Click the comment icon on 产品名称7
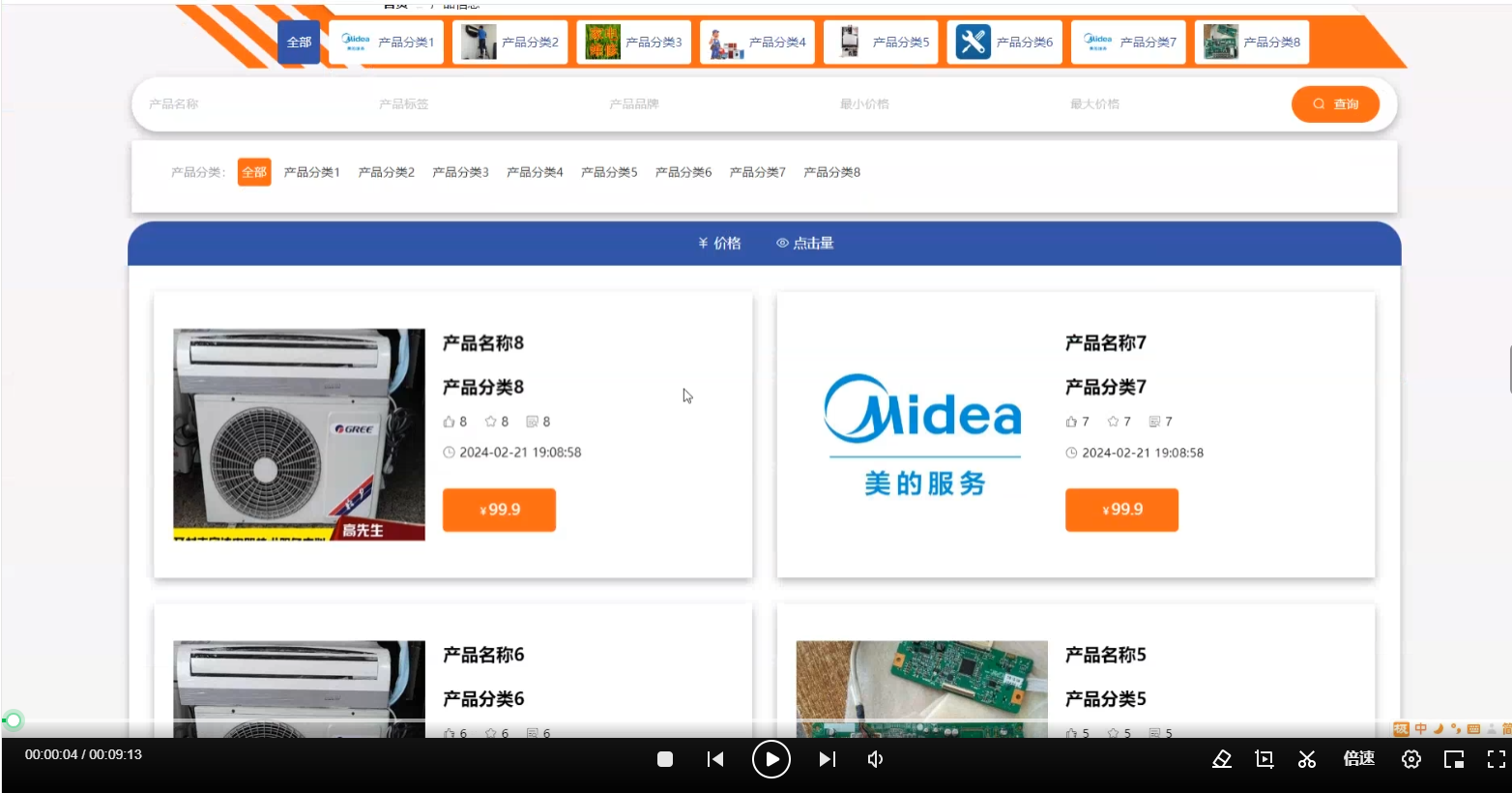The image size is (1512, 793). tap(1154, 422)
